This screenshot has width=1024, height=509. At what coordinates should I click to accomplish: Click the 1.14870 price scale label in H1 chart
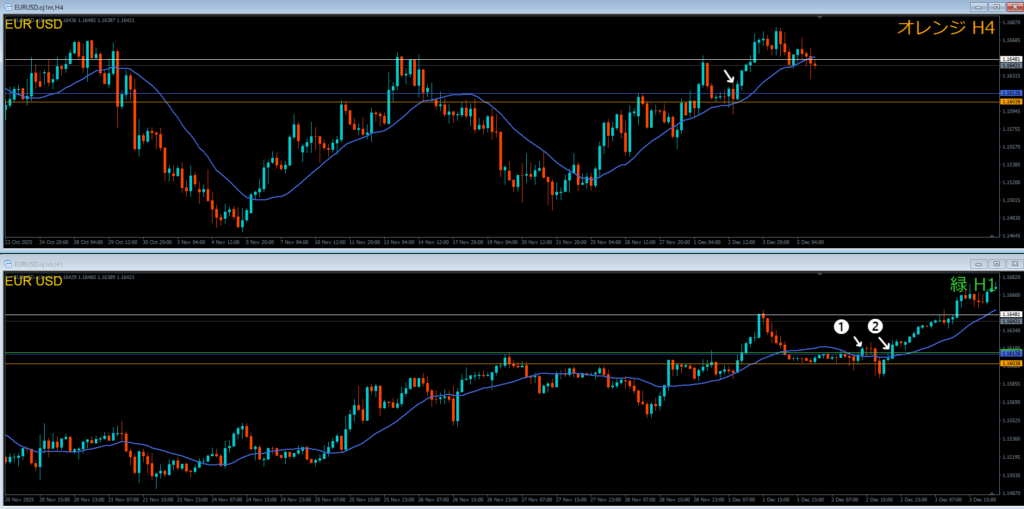pyautogui.click(x=1010, y=493)
